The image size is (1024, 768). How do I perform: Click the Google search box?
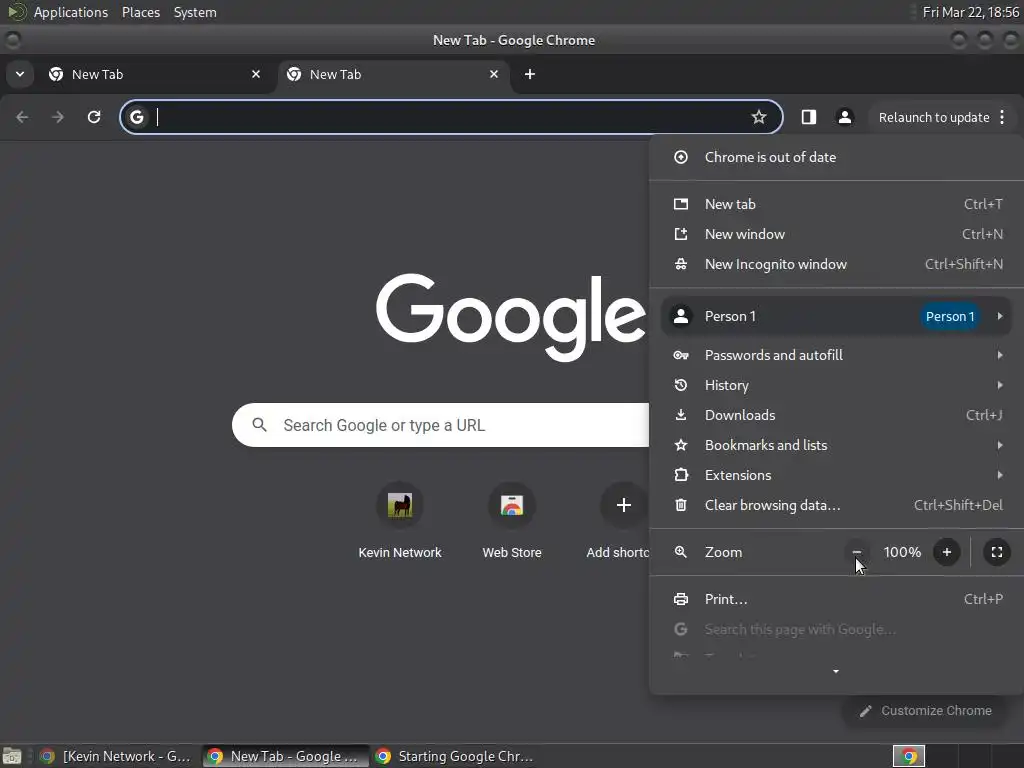tap(441, 425)
